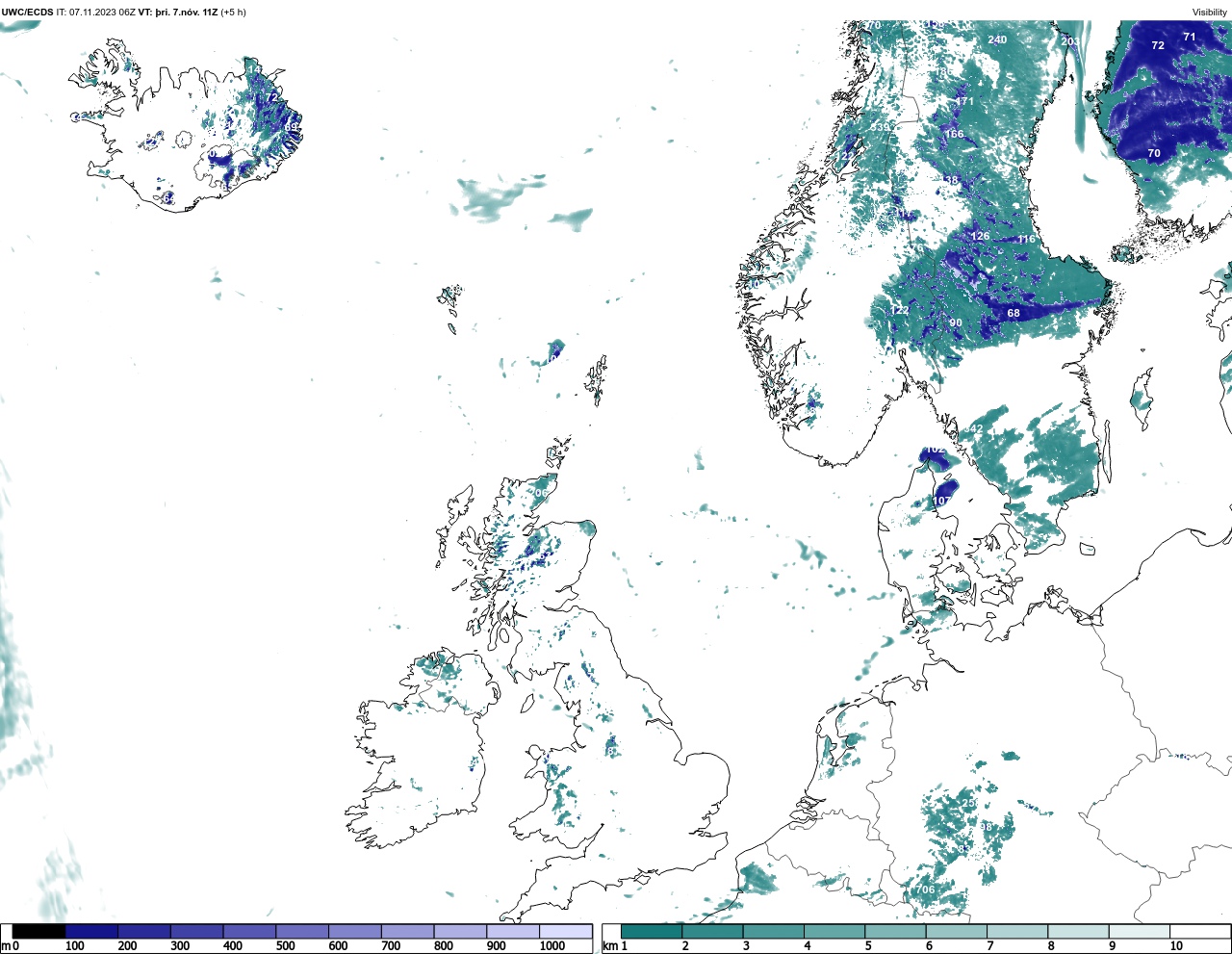Click the 400–500 m legend swatch
Screen dimensions: 1232x954
point(249,931)
